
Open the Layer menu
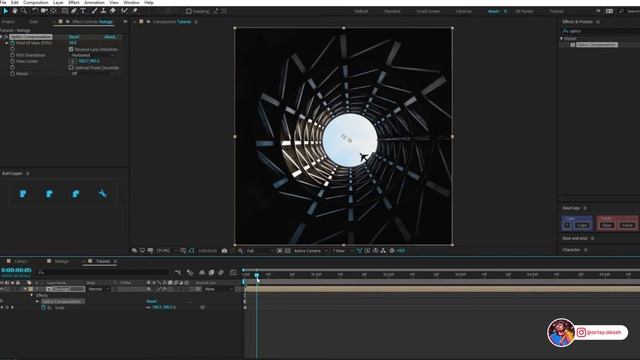coord(58,2)
